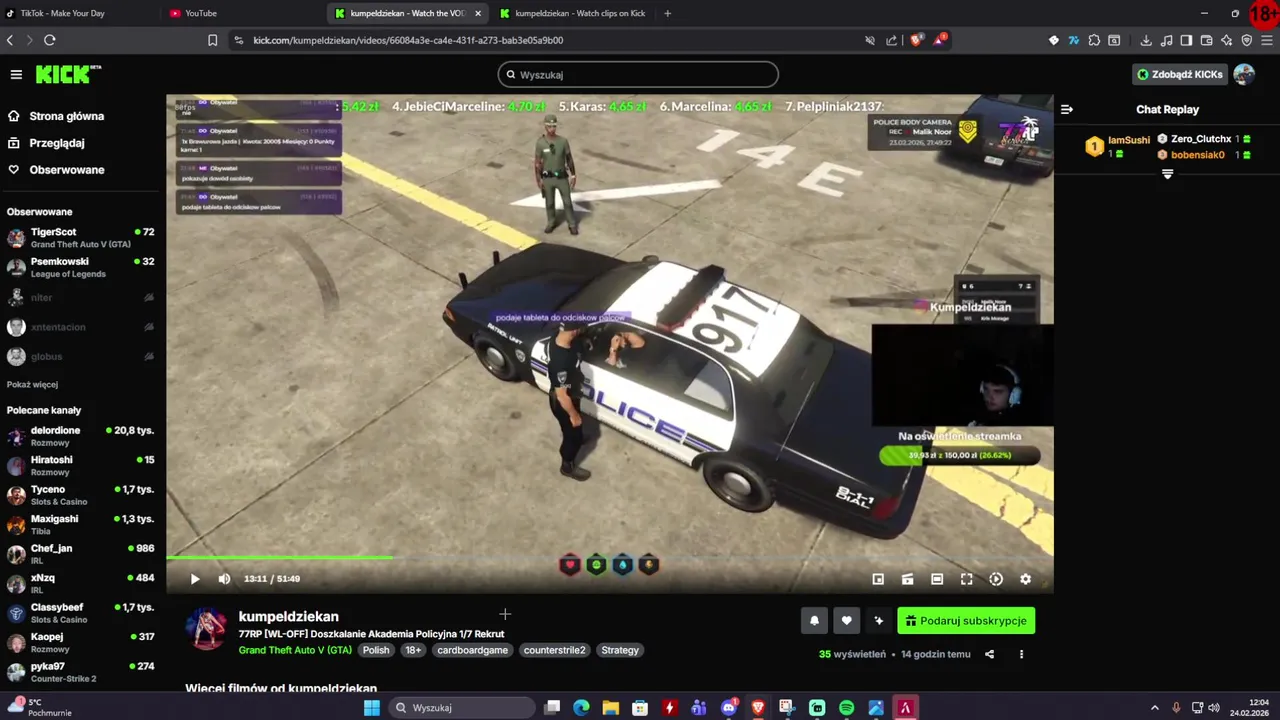Focus the Kick Wyszukaj search field
The height and width of the screenshot is (720, 1280).
(638, 75)
